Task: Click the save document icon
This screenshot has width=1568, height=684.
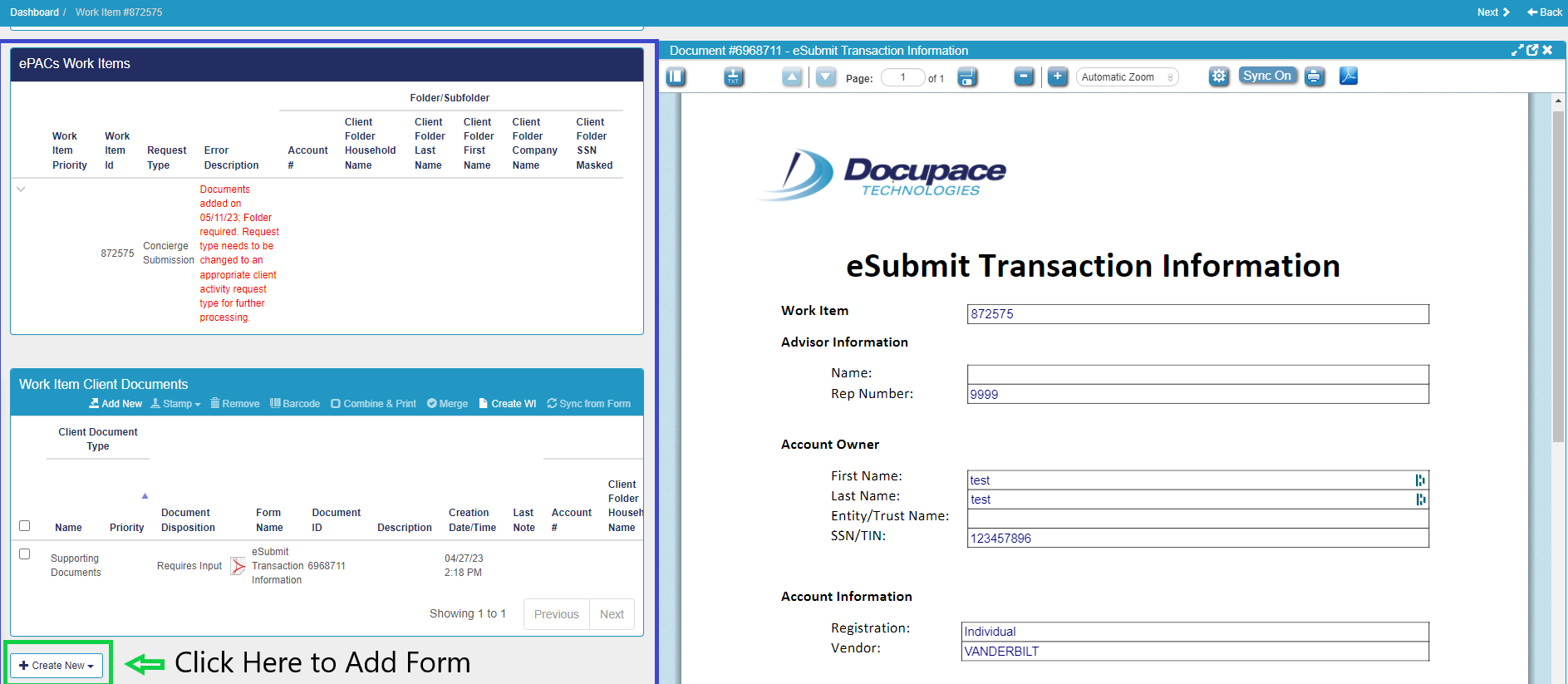Action: pos(967,76)
